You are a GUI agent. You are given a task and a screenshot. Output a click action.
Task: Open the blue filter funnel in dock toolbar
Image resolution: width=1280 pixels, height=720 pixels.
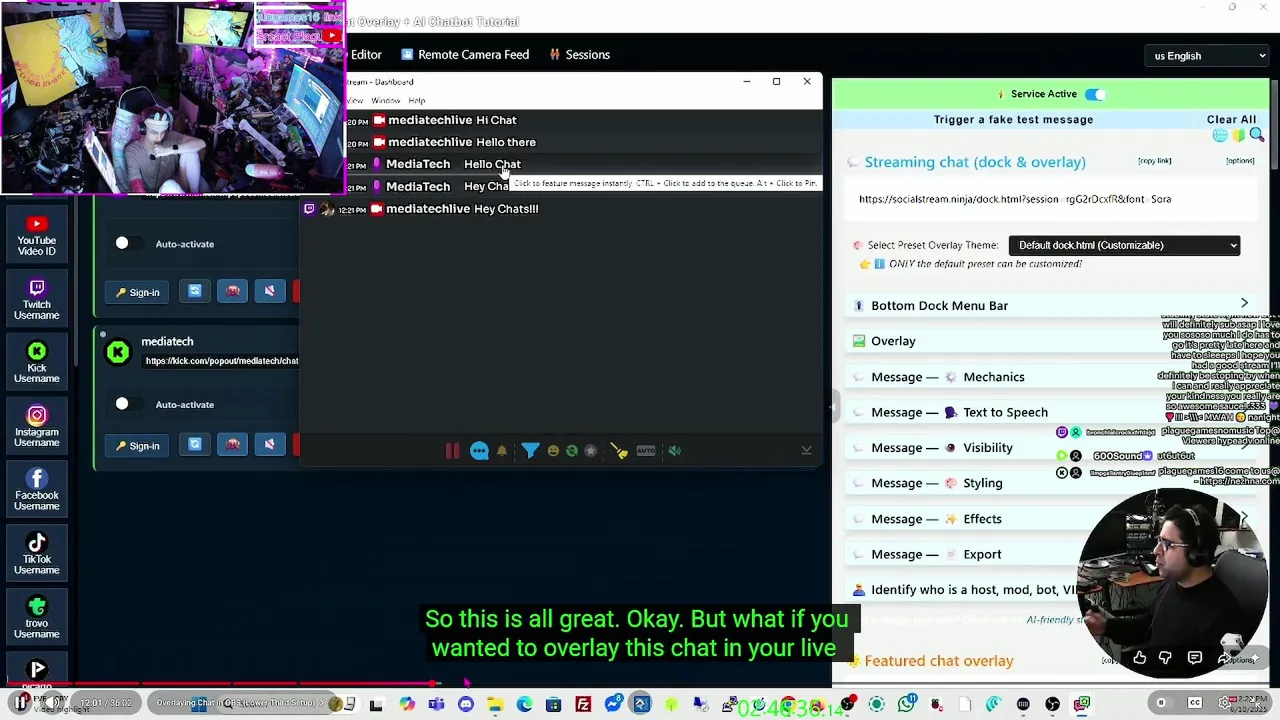[x=530, y=451]
